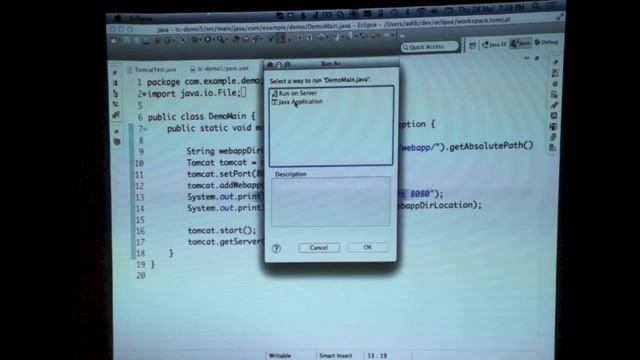640x360 pixels.
Task: Collapse the main method on line 7
Action: (145, 129)
